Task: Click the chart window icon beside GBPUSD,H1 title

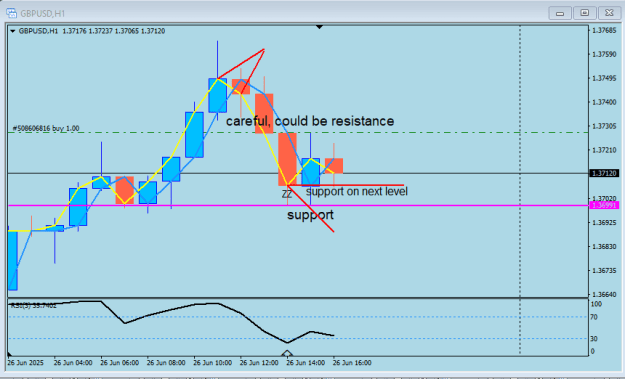Action: point(12,13)
